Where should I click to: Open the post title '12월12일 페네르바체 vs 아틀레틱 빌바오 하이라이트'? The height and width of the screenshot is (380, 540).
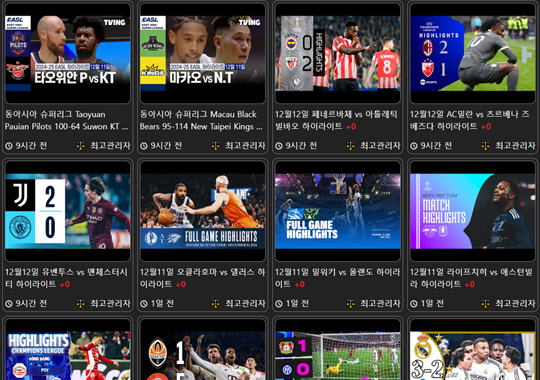pyautogui.click(x=336, y=120)
